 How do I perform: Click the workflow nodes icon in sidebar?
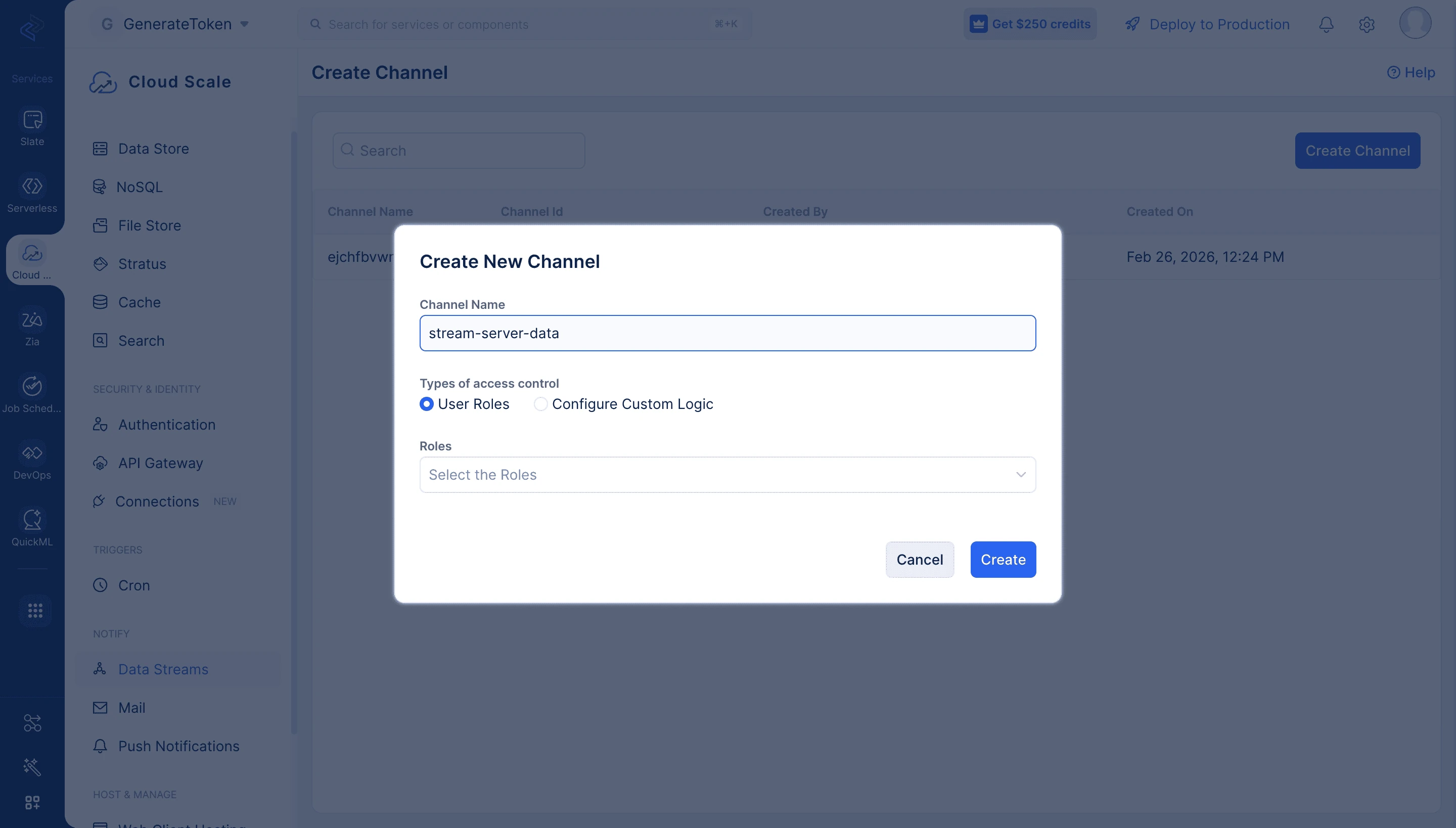click(x=32, y=723)
